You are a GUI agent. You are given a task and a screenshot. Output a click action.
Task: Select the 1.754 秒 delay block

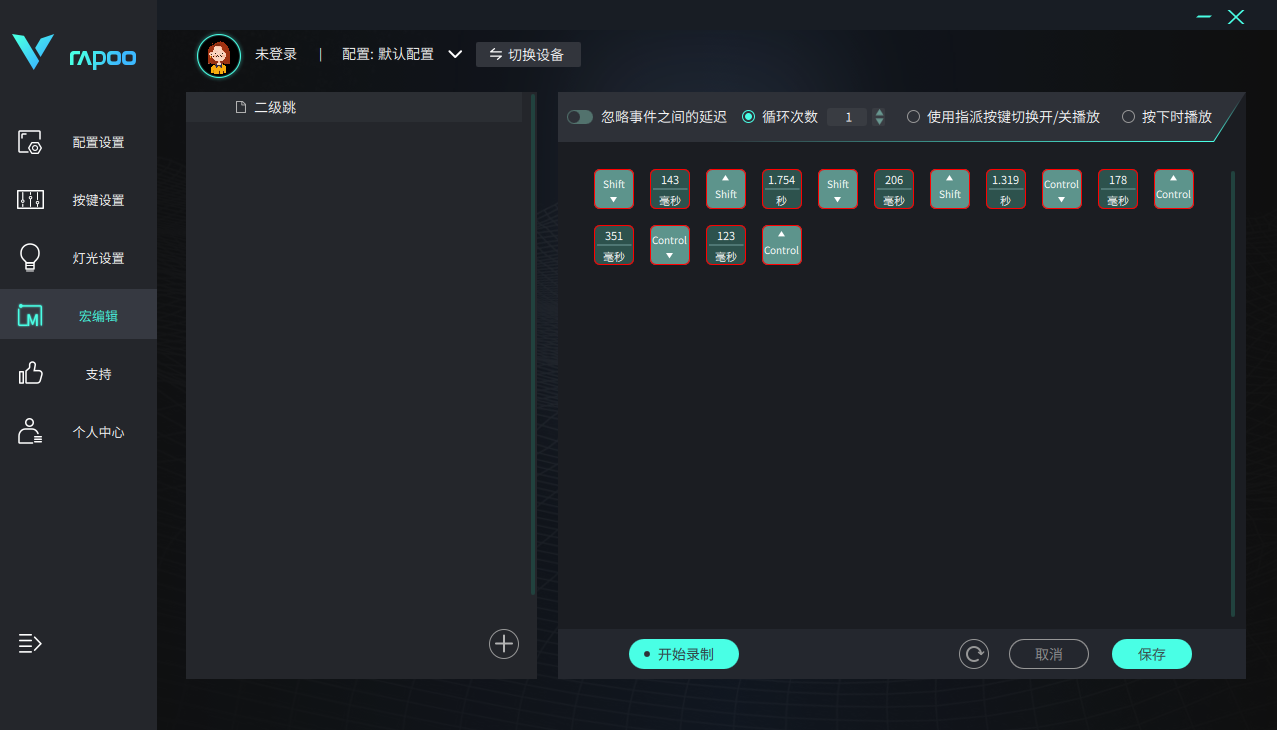pyautogui.click(x=781, y=189)
